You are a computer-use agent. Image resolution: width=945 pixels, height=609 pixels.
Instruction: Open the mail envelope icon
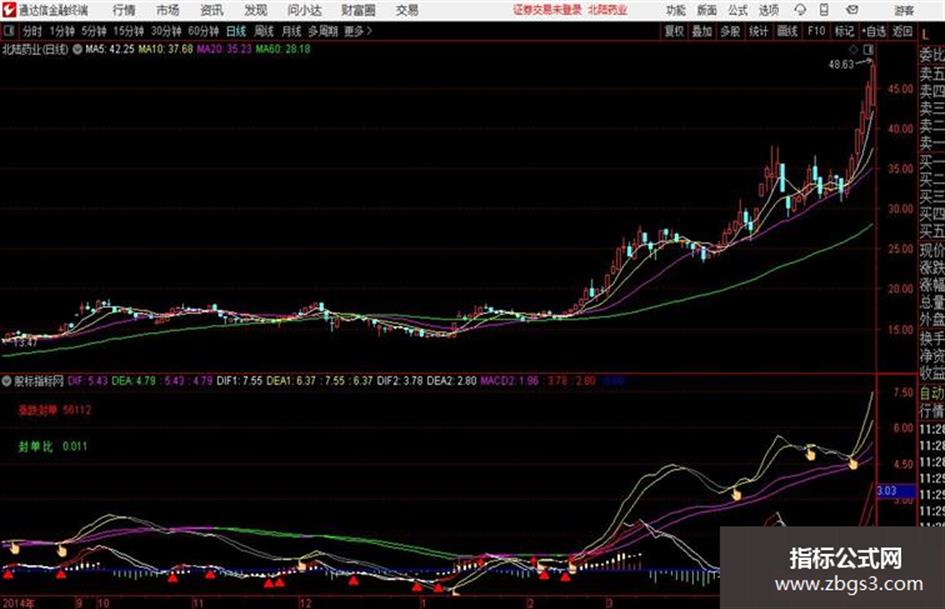point(852,10)
